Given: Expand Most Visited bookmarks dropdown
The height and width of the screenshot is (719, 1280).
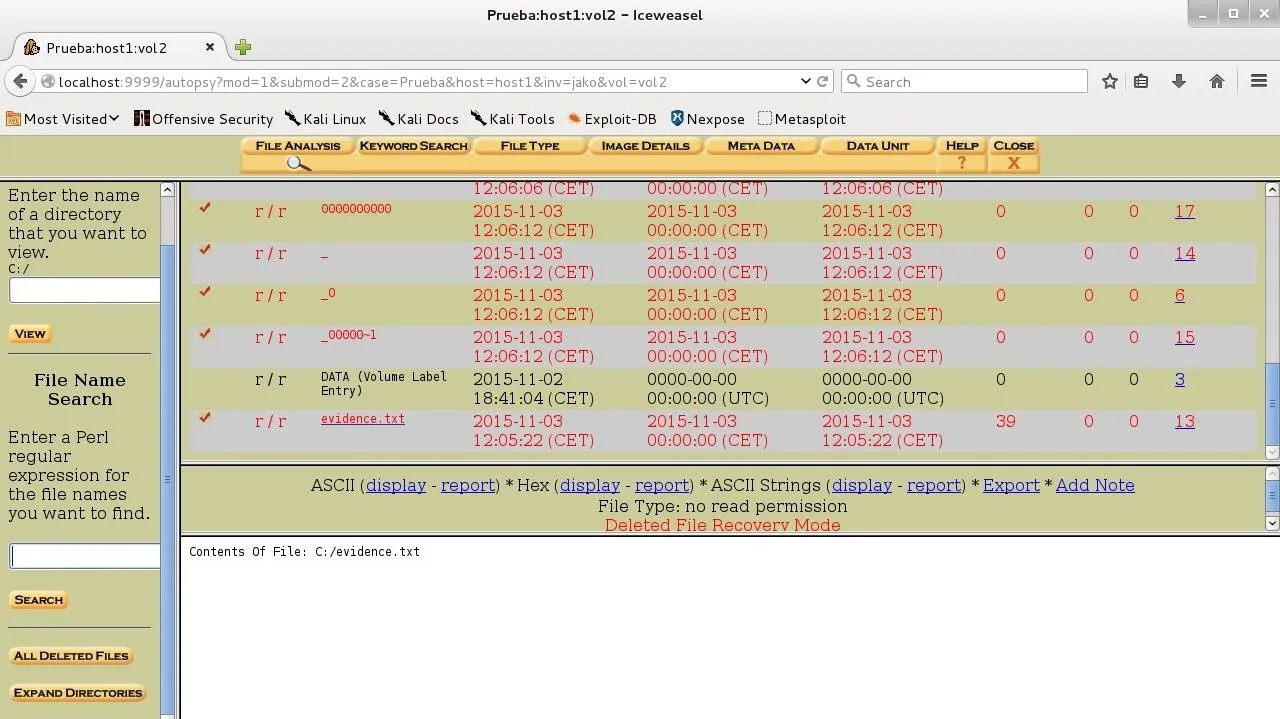Looking at the screenshot, I should 63,118.
